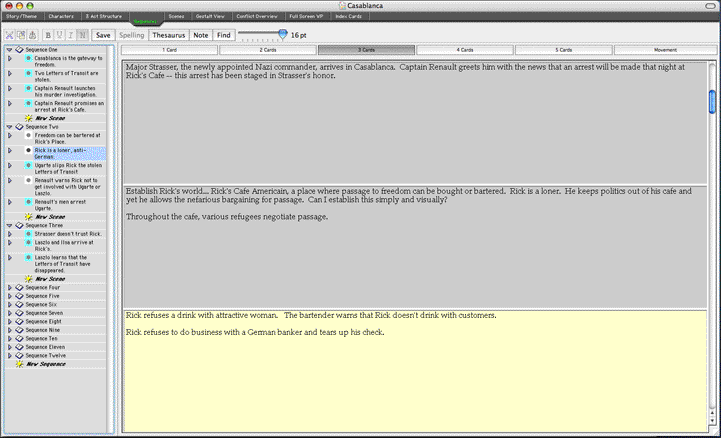The width and height of the screenshot is (721, 438).
Task: Click the Copy icon in toolbar
Action: tap(23, 35)
